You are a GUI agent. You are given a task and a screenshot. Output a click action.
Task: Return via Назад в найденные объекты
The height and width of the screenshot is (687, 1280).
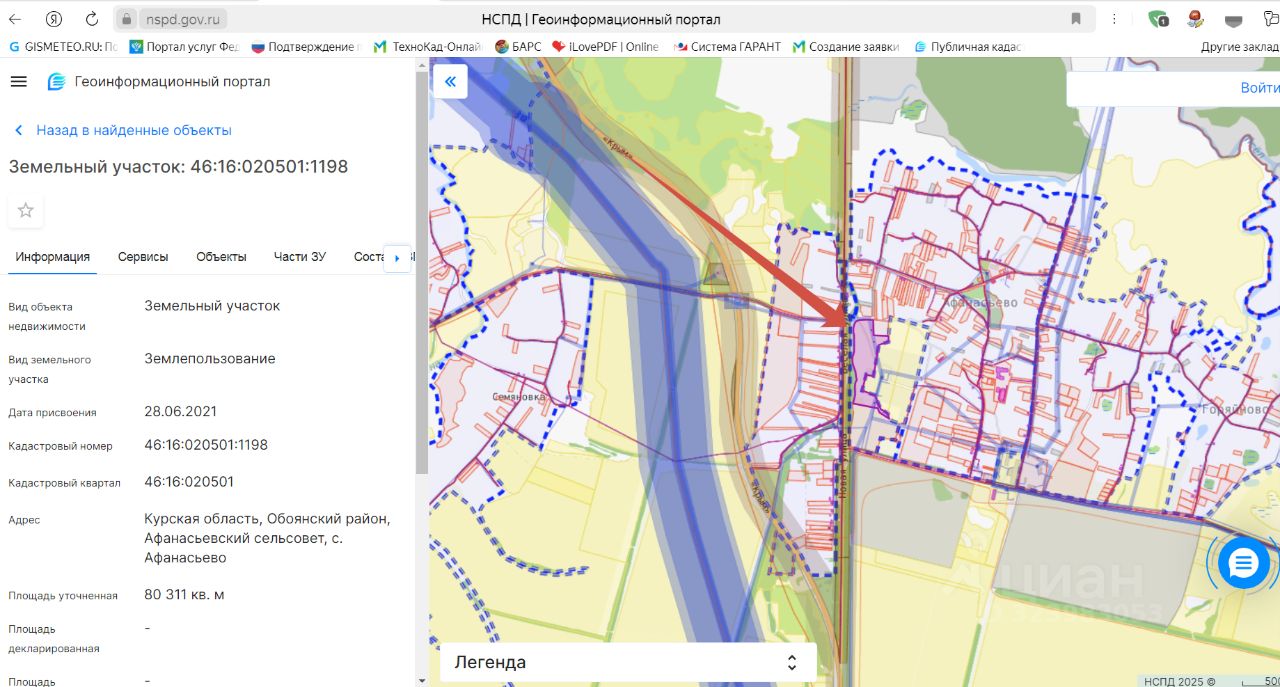122,130
